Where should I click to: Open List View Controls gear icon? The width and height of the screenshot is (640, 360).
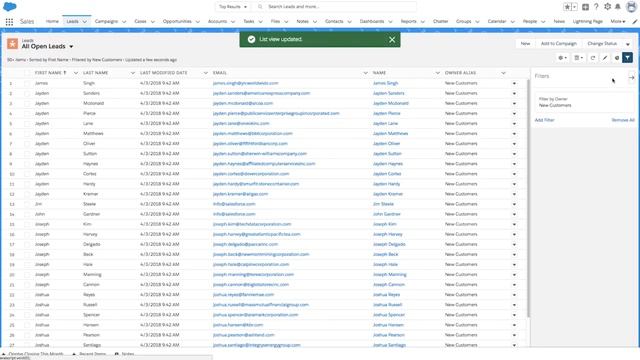[x=562, y=58]
